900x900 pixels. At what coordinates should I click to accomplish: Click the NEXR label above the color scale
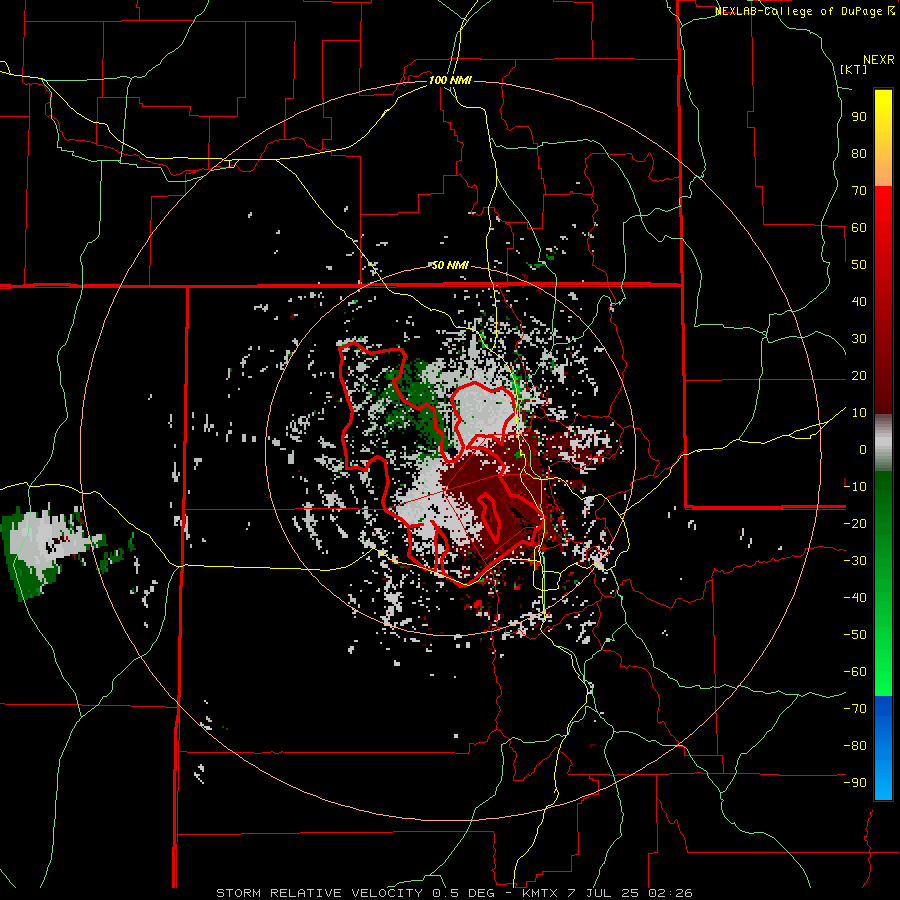878,60
